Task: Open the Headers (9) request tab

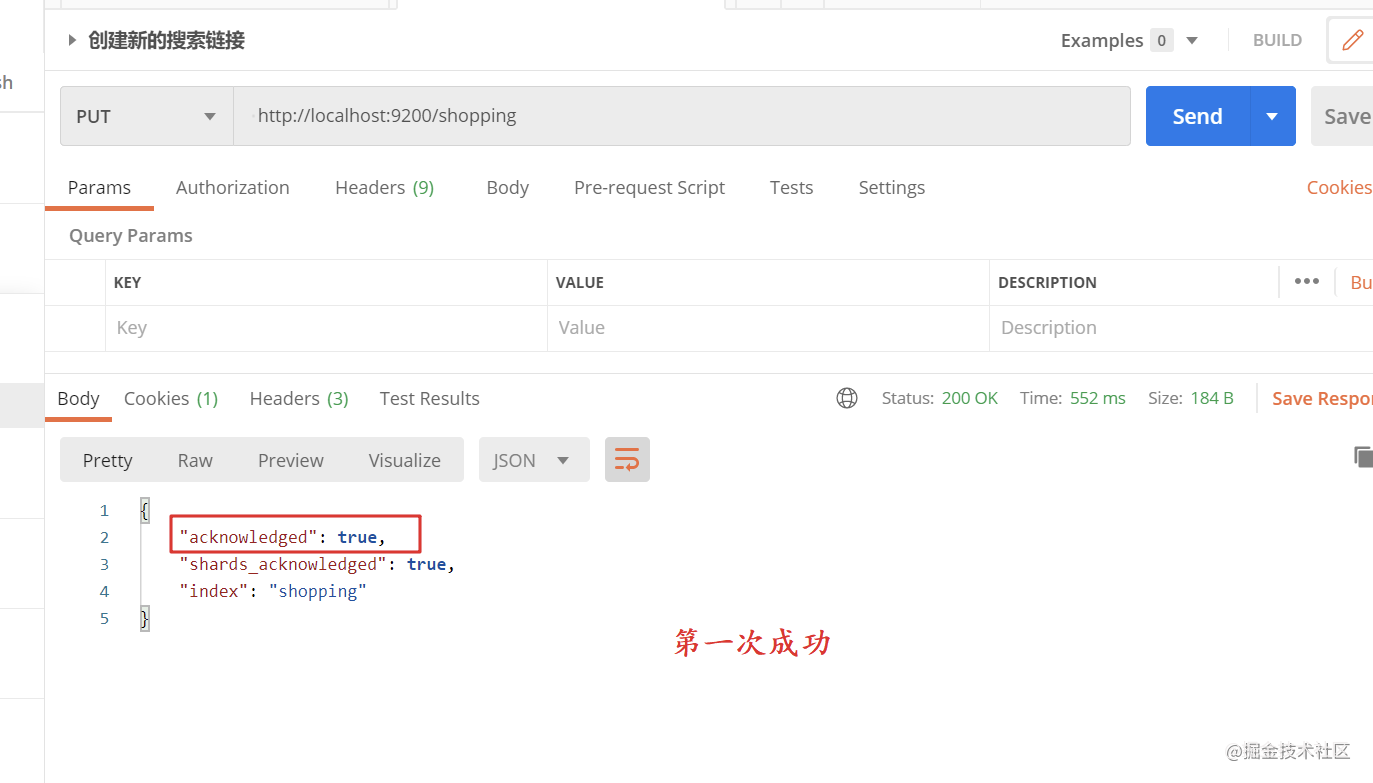Action: coord(385,187)
